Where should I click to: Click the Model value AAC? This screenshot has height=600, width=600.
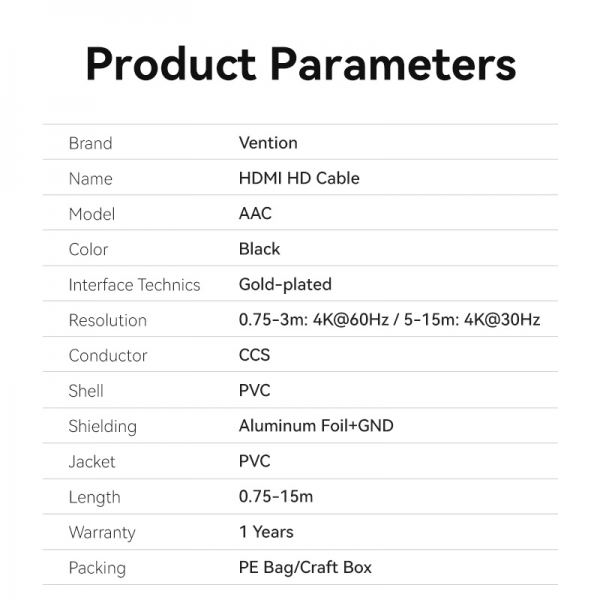[255, 214]
